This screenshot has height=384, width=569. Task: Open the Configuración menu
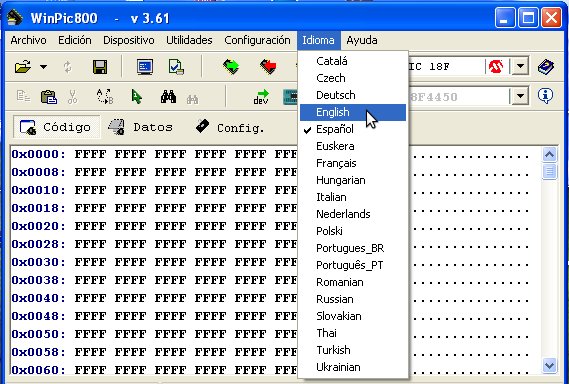tap(257, 40)
